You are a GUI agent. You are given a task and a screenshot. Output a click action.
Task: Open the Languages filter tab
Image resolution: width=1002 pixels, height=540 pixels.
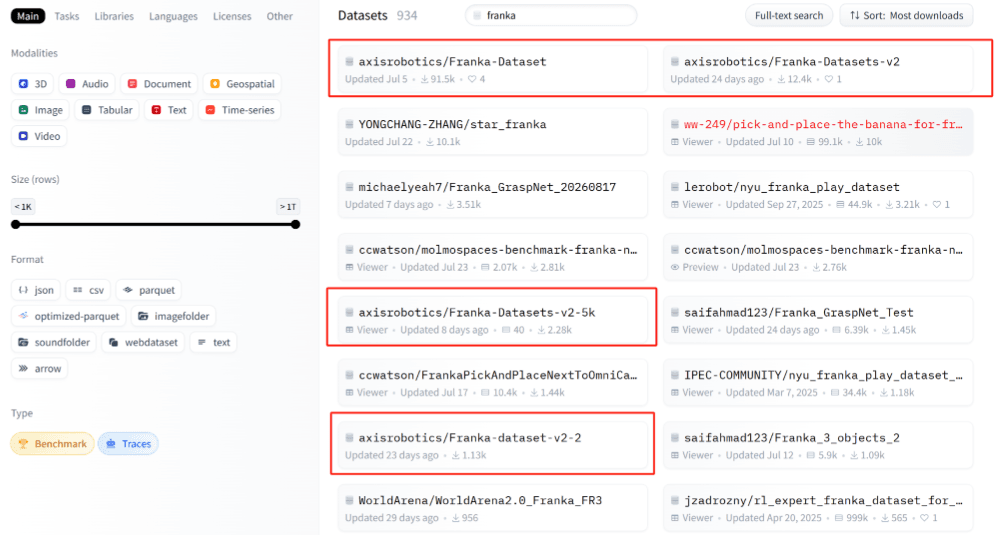[x=173, y=16]
